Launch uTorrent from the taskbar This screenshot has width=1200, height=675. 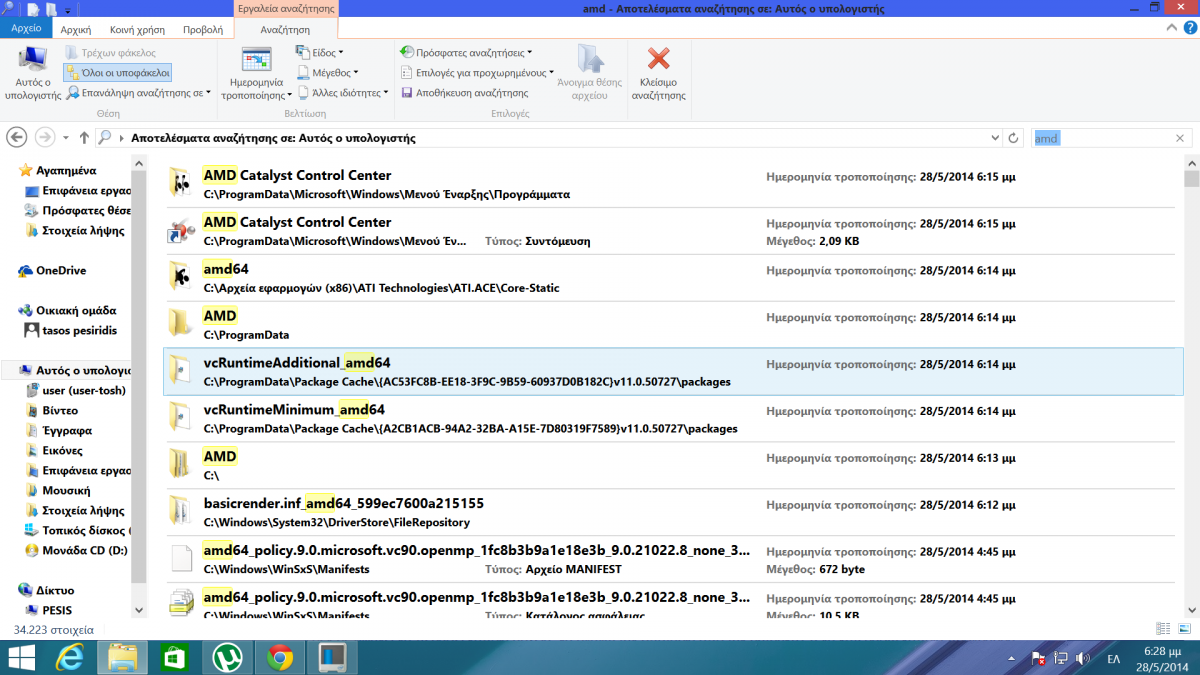click(226, 657)
